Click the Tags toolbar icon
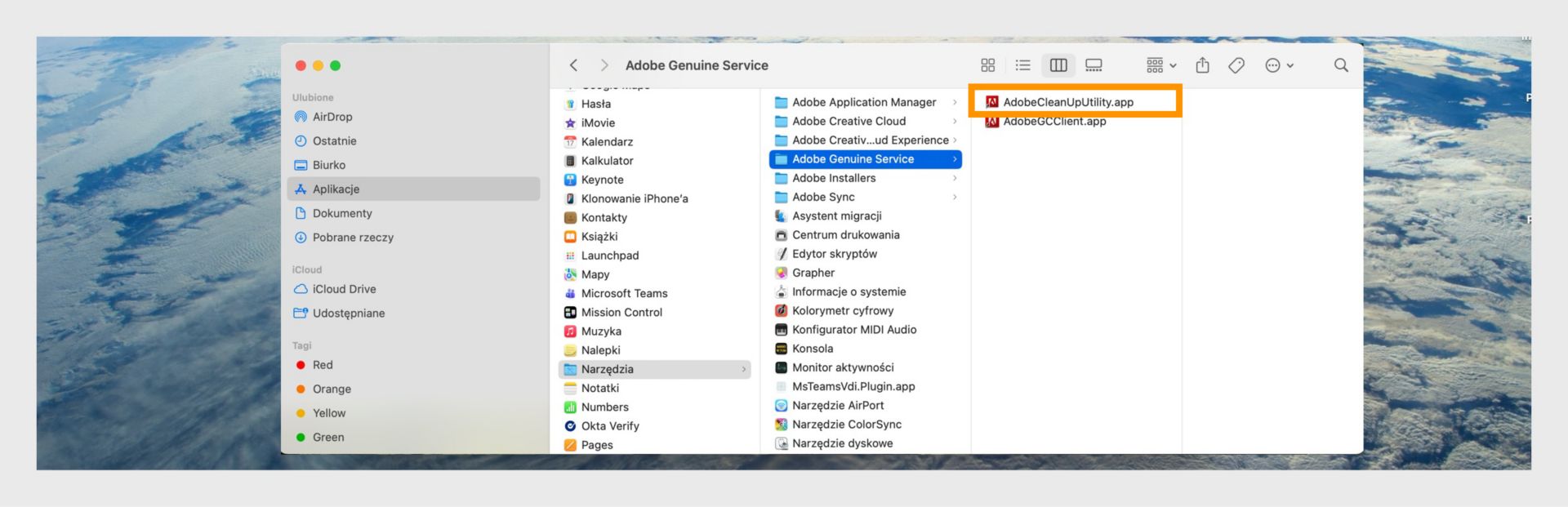1568x507 pixels. 1236,65
